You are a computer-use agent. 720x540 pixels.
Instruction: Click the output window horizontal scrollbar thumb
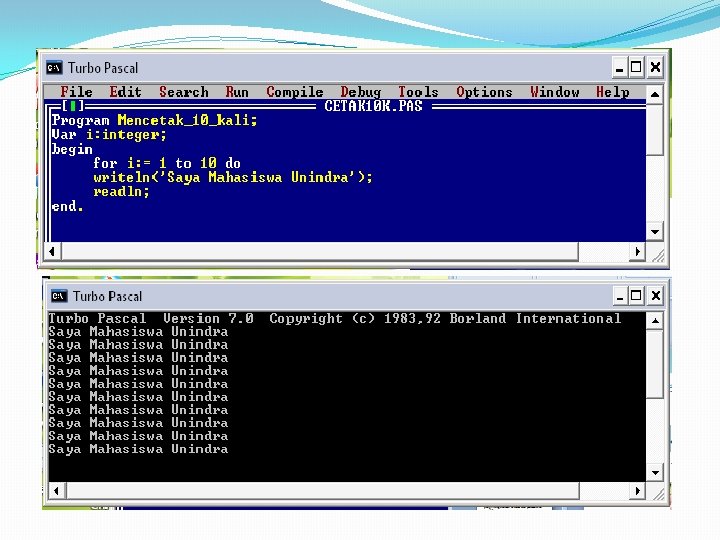[323, 491]
